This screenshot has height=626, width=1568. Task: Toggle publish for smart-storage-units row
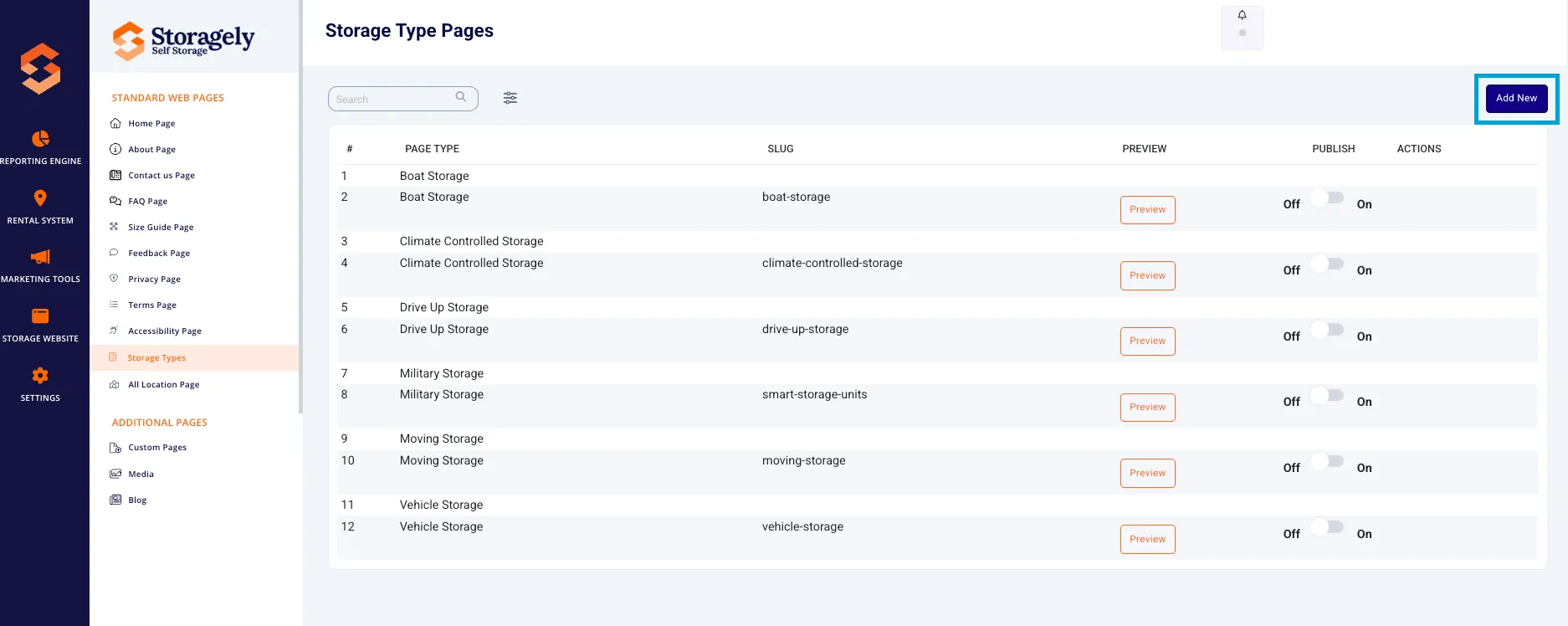[x=1328, y=396]
